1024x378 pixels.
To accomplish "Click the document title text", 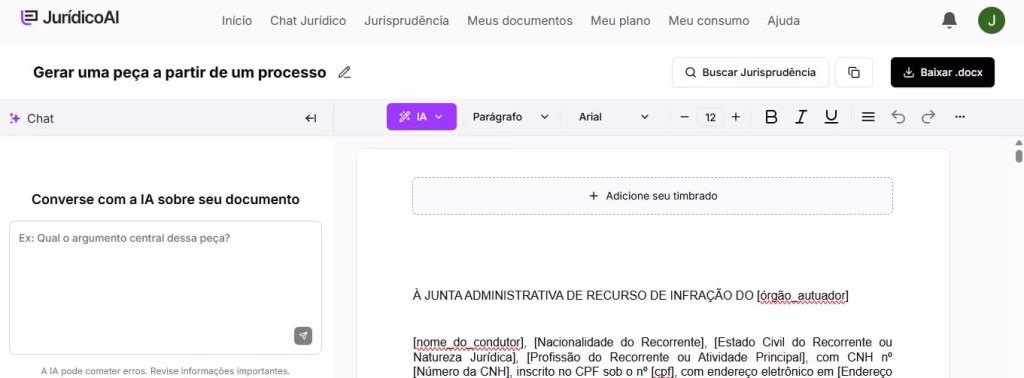I will click(x=180, y=72).
